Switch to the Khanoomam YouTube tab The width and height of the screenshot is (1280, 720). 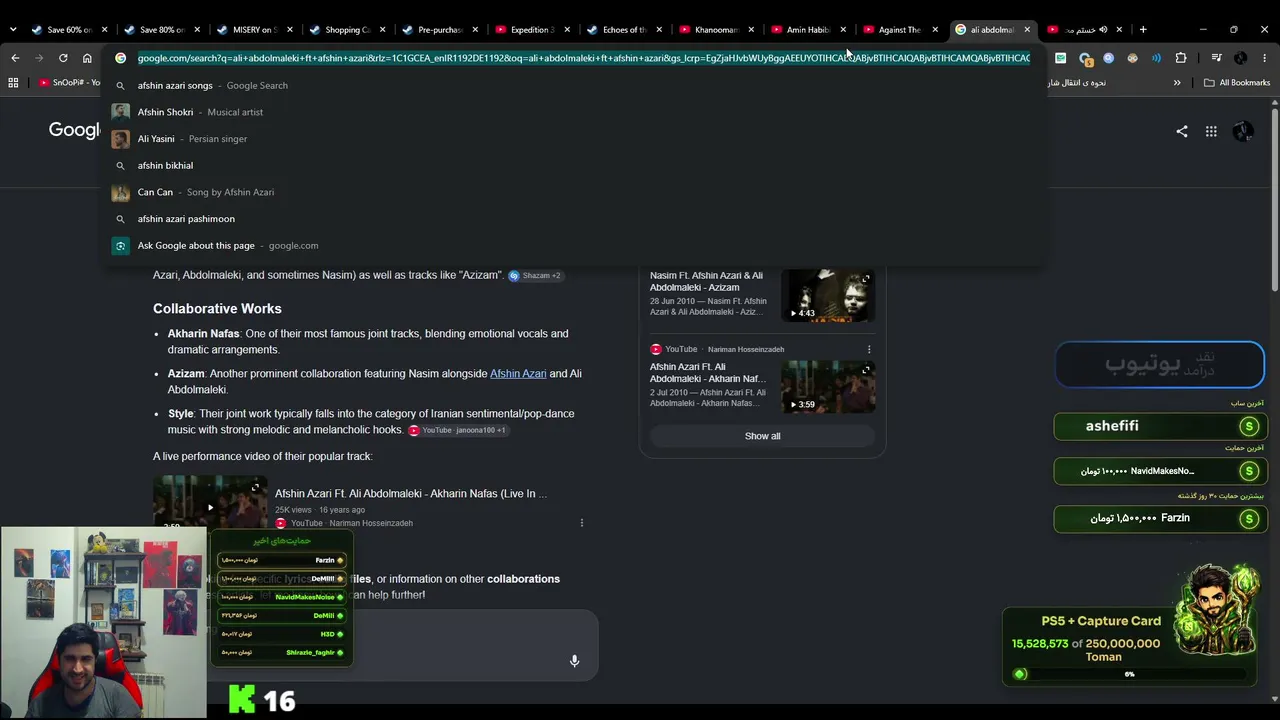point(717,30)
